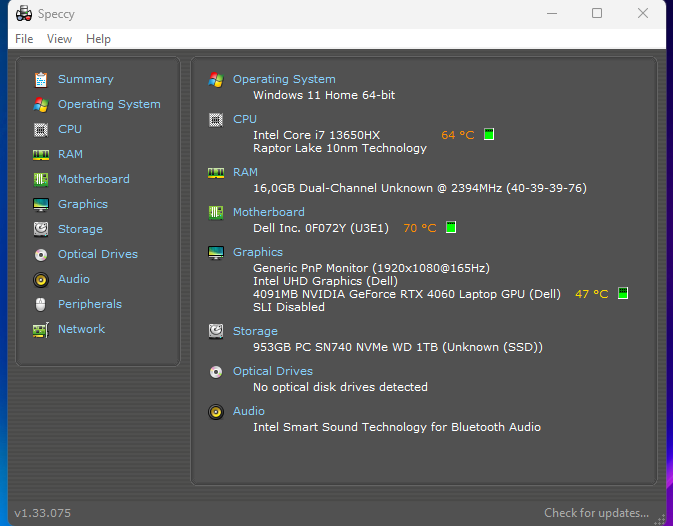673x526 pixels.
Task: Click the Audio speaker icon in main panel
Action: [x=216, y=412]
